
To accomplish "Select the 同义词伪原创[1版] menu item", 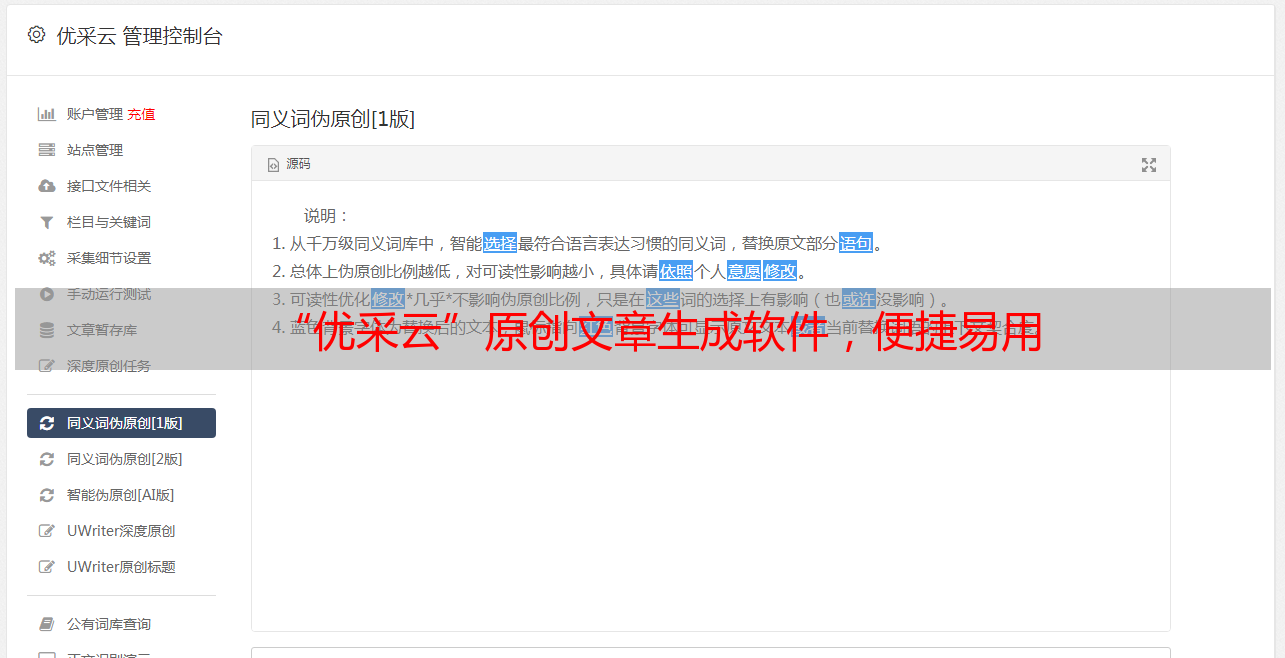I will 121,423.
